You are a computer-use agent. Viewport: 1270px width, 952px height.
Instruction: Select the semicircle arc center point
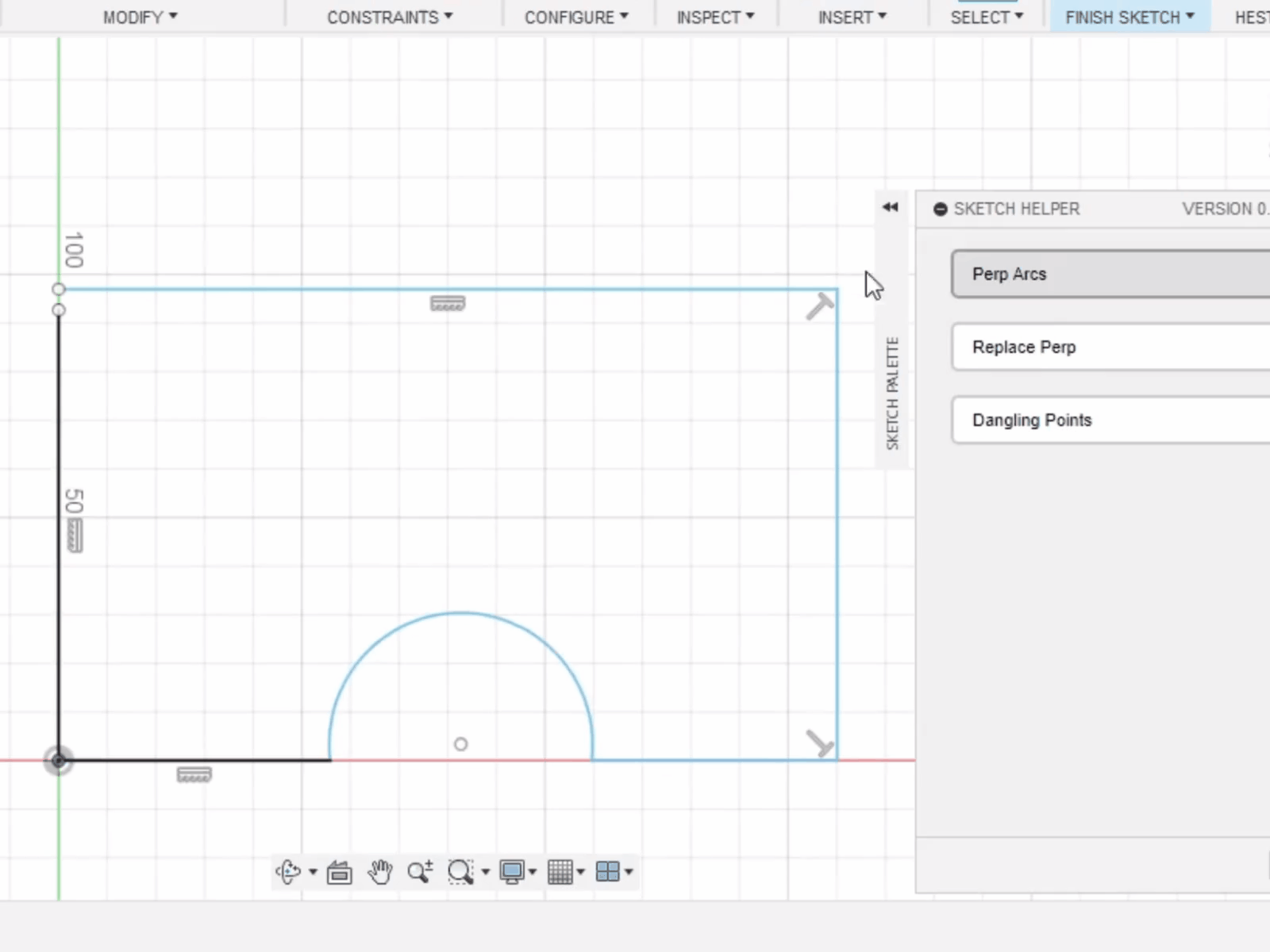click(460, 744)
